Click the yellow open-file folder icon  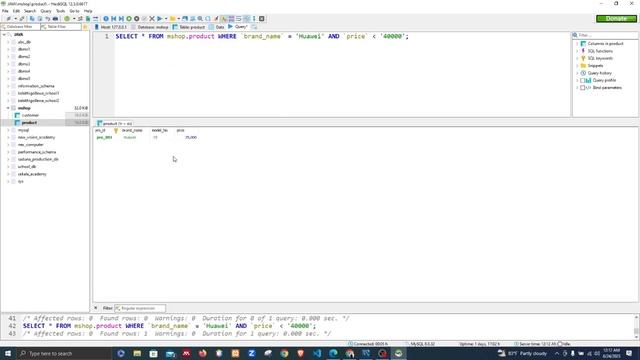[x=173, y=19]
